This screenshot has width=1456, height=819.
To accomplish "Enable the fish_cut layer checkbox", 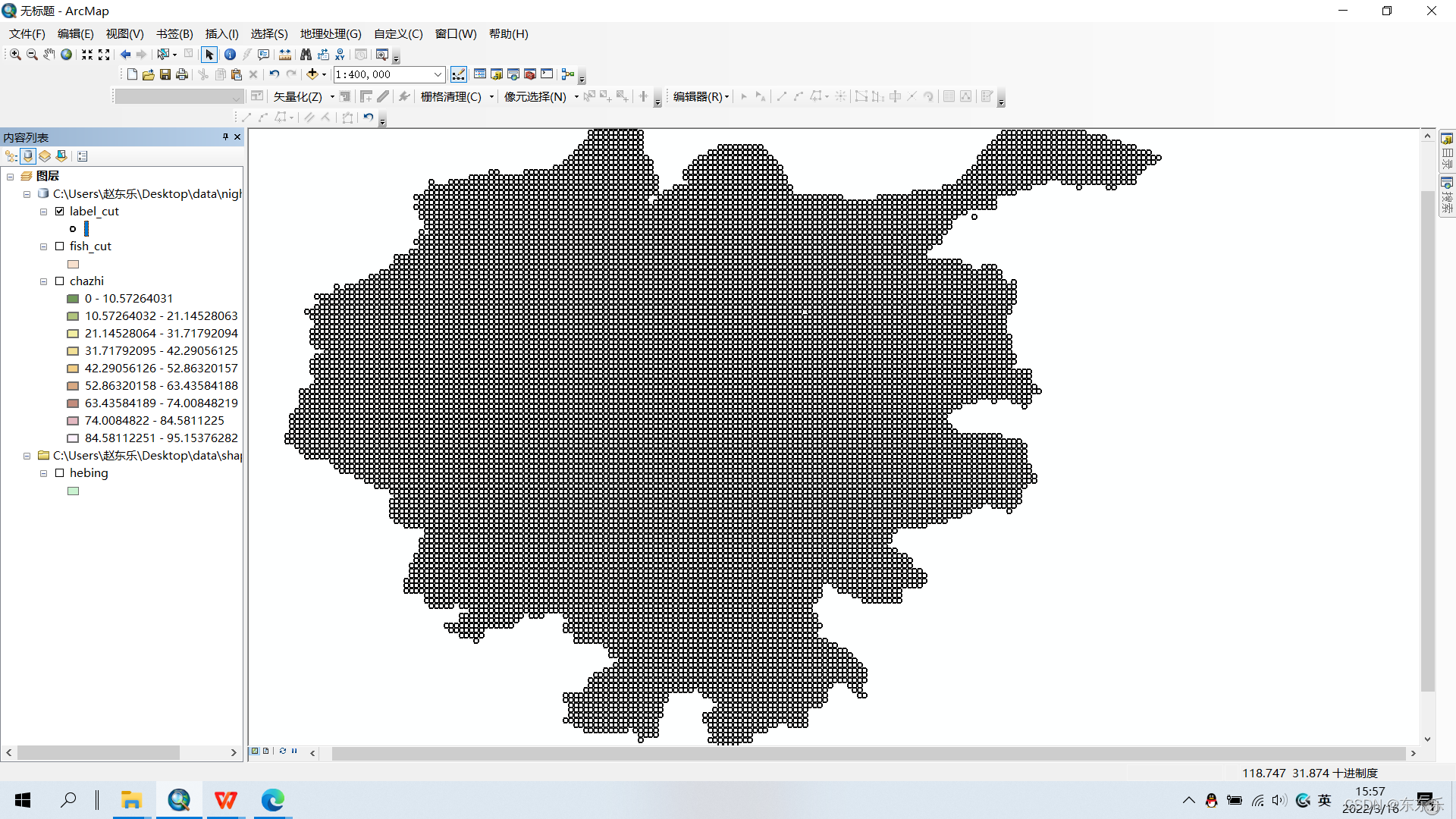I will 60,246.
